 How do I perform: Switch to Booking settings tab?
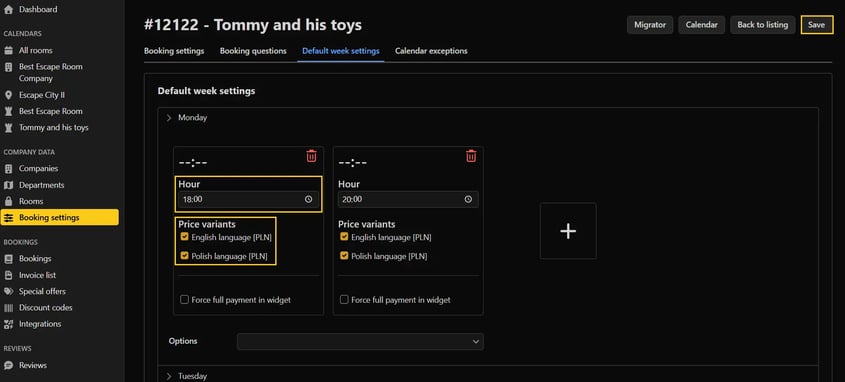click(x=174, y=51)
